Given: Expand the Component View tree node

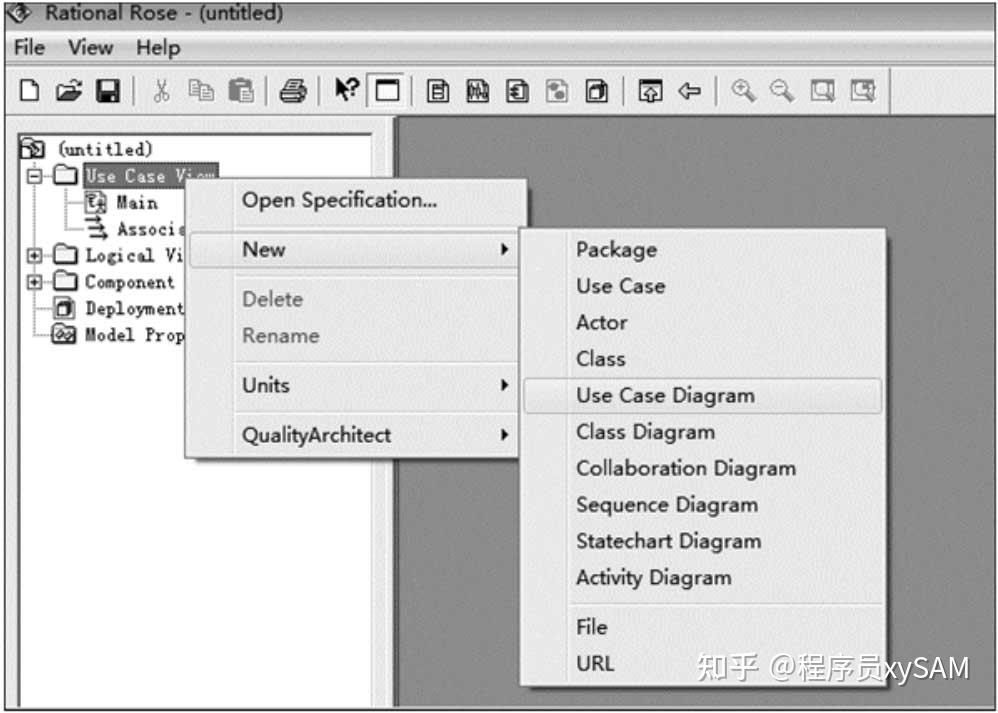Looking at the screenshot, I should pos(34,281).
